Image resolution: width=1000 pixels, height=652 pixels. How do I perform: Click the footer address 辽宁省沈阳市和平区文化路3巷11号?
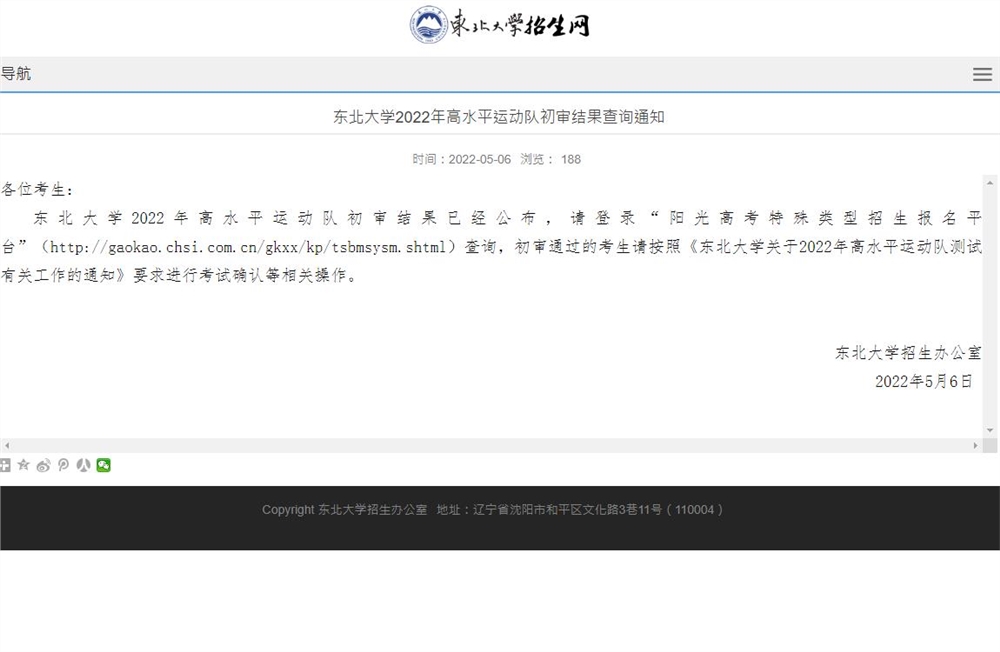coord(568,510)
